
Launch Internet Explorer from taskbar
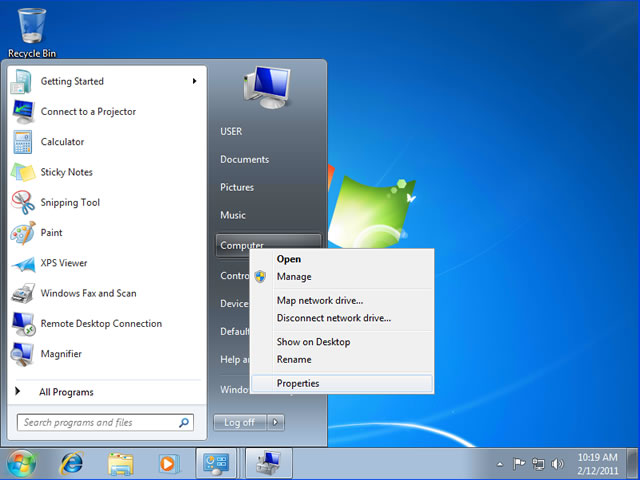(72, 464)
